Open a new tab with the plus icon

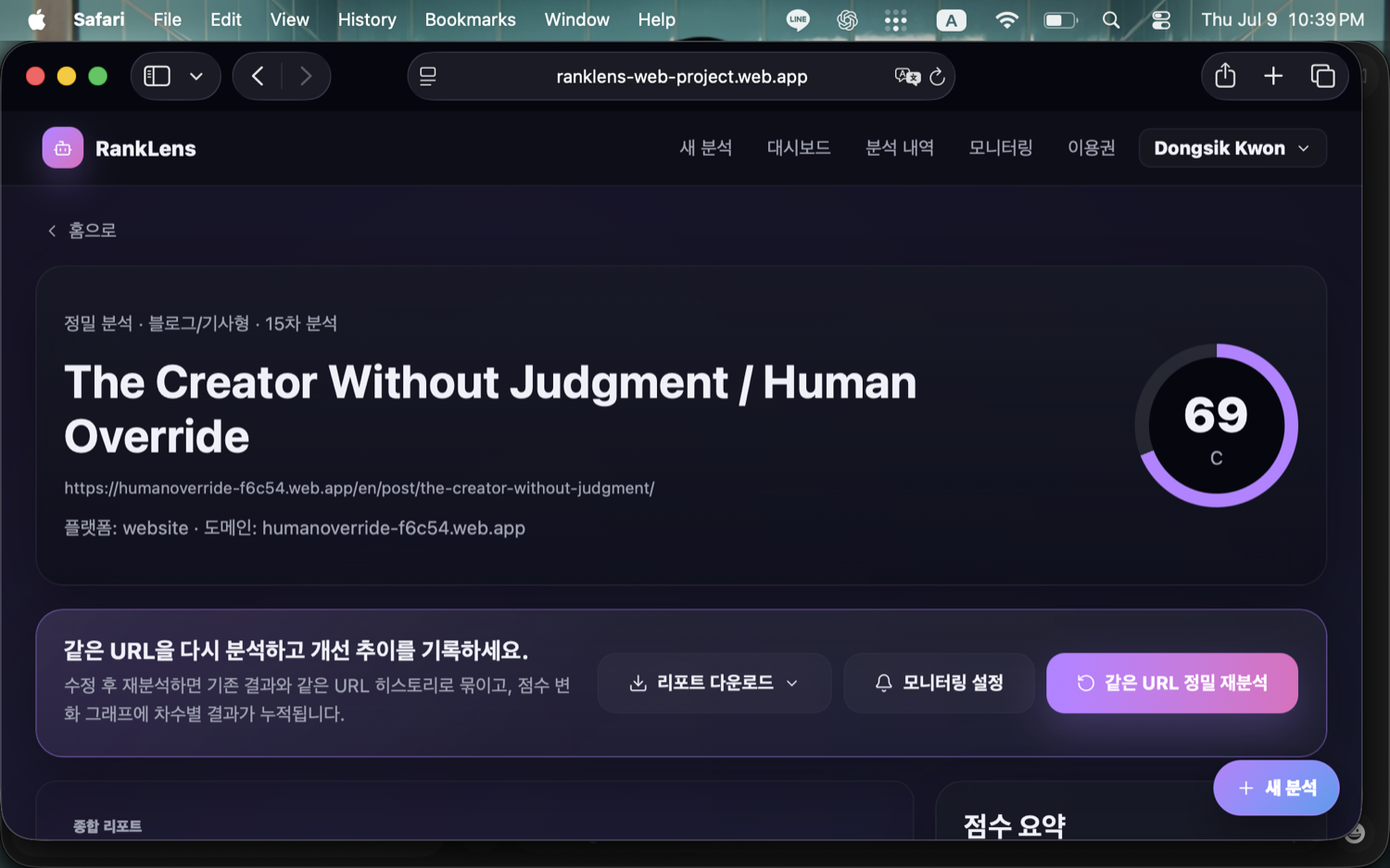[x=1273, y=76]
